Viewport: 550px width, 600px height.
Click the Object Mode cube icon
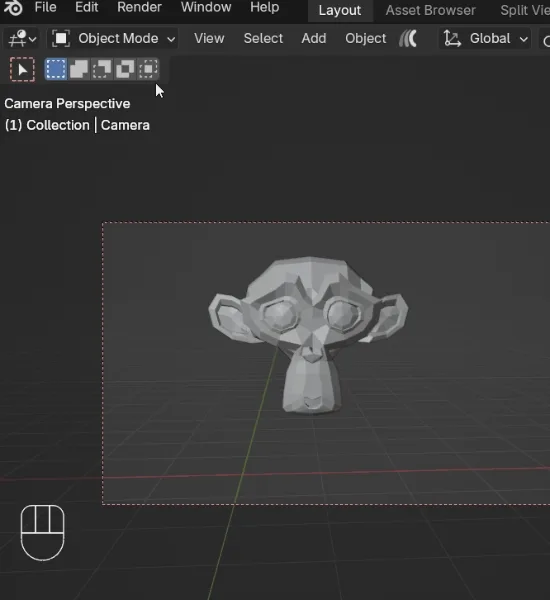tap(61, 39)
